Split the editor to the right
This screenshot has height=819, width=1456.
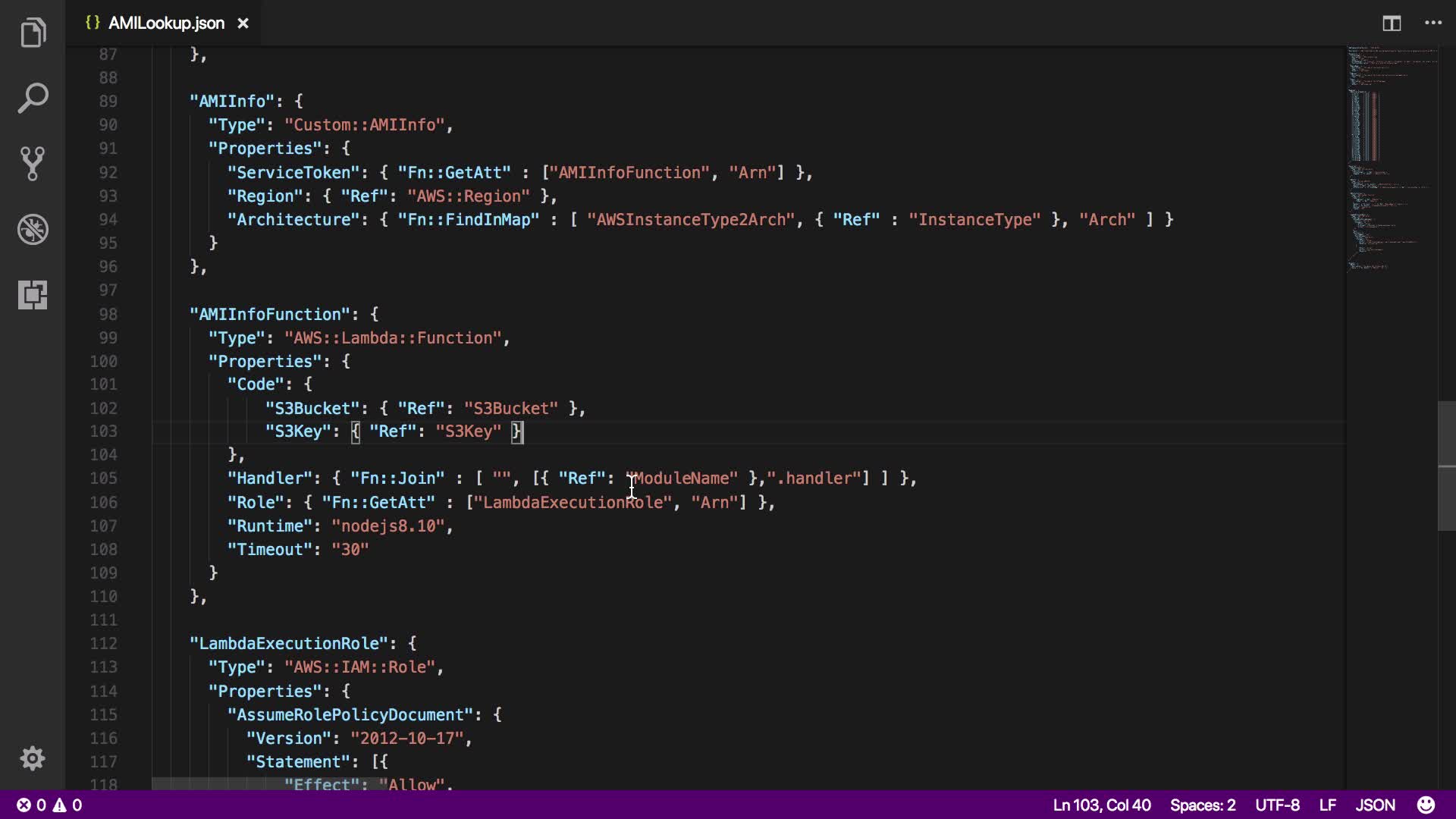coord(1392,24)
